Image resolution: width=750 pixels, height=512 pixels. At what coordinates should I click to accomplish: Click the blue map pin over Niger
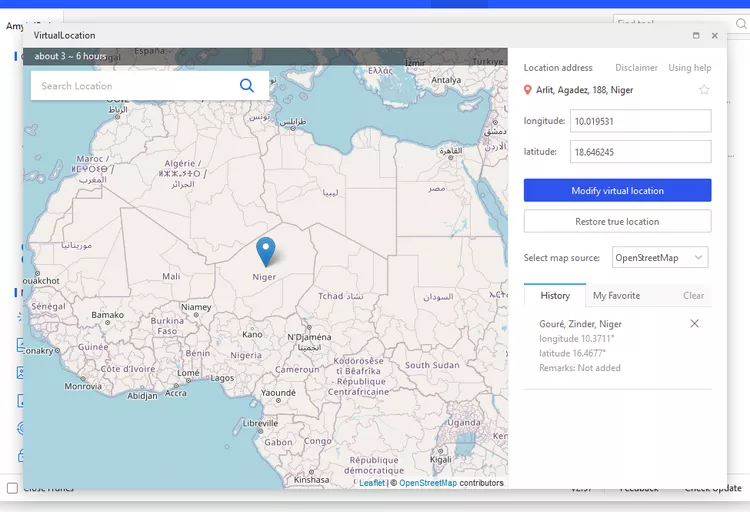(x=265, y=251)
